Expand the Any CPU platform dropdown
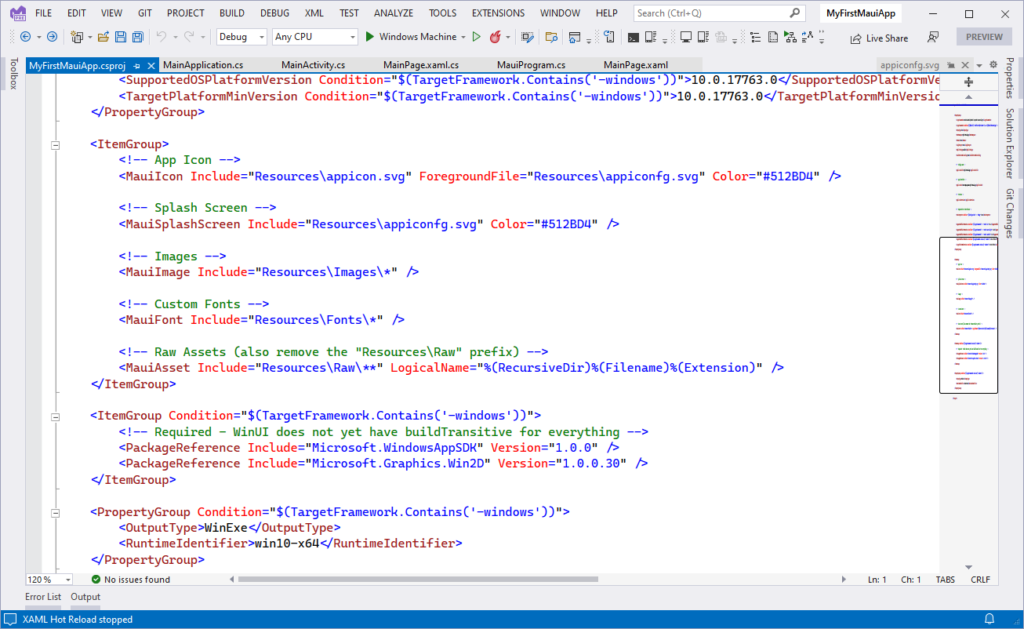The image size is (1024, 629). tap(314, 37)
